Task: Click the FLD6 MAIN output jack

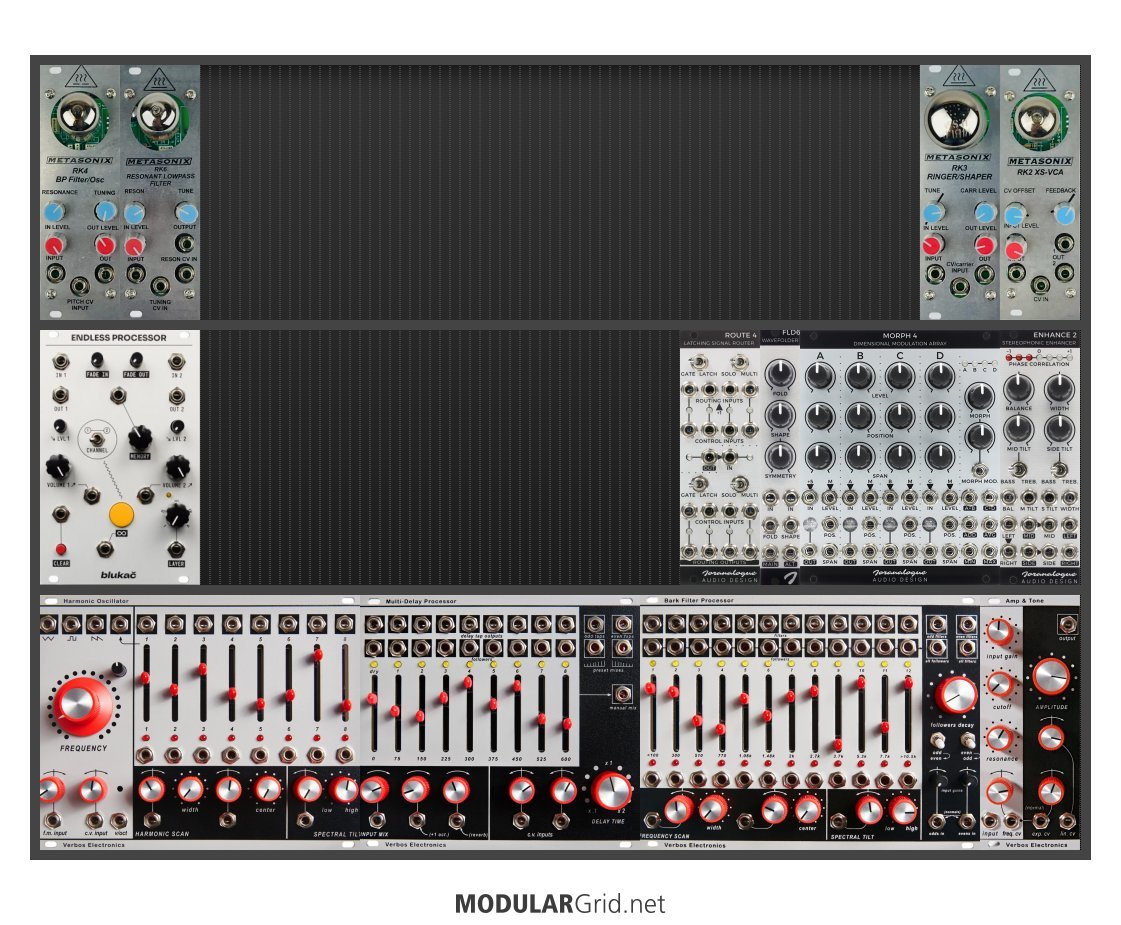Action: [x=771, y=553]
